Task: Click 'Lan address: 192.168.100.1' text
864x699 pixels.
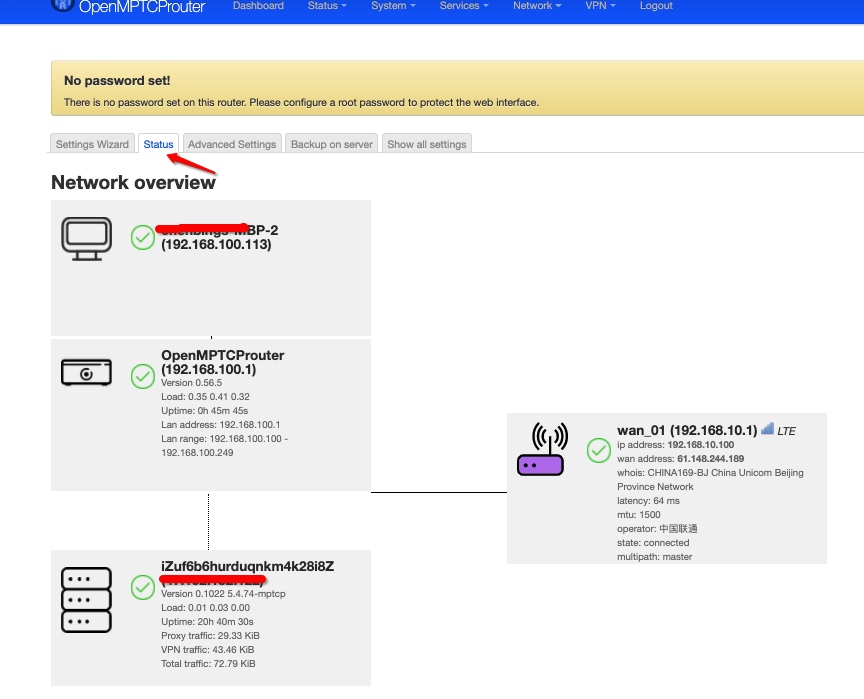Action: click(220, 425)
